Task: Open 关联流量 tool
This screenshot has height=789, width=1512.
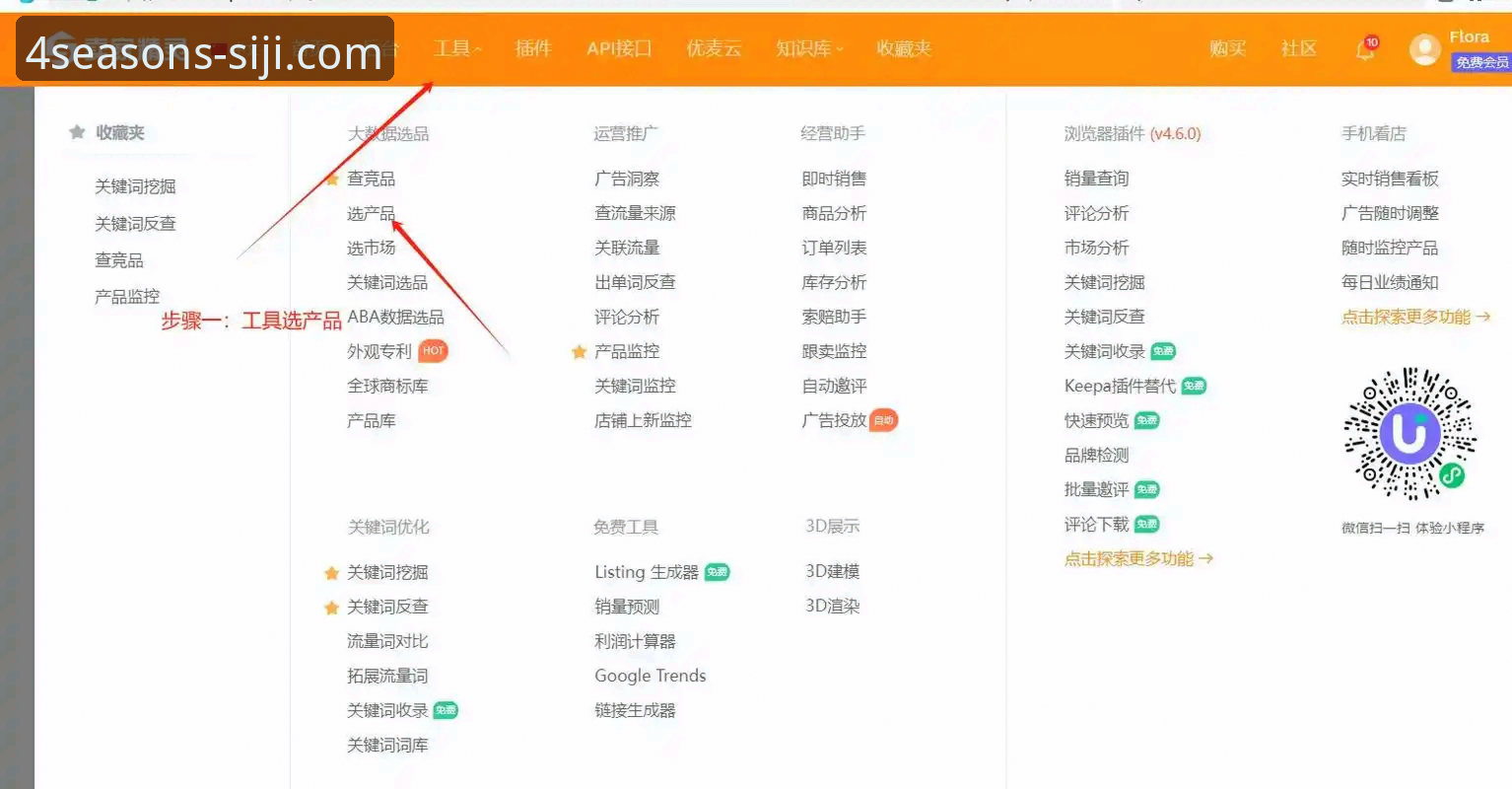Action: point(627,248)
